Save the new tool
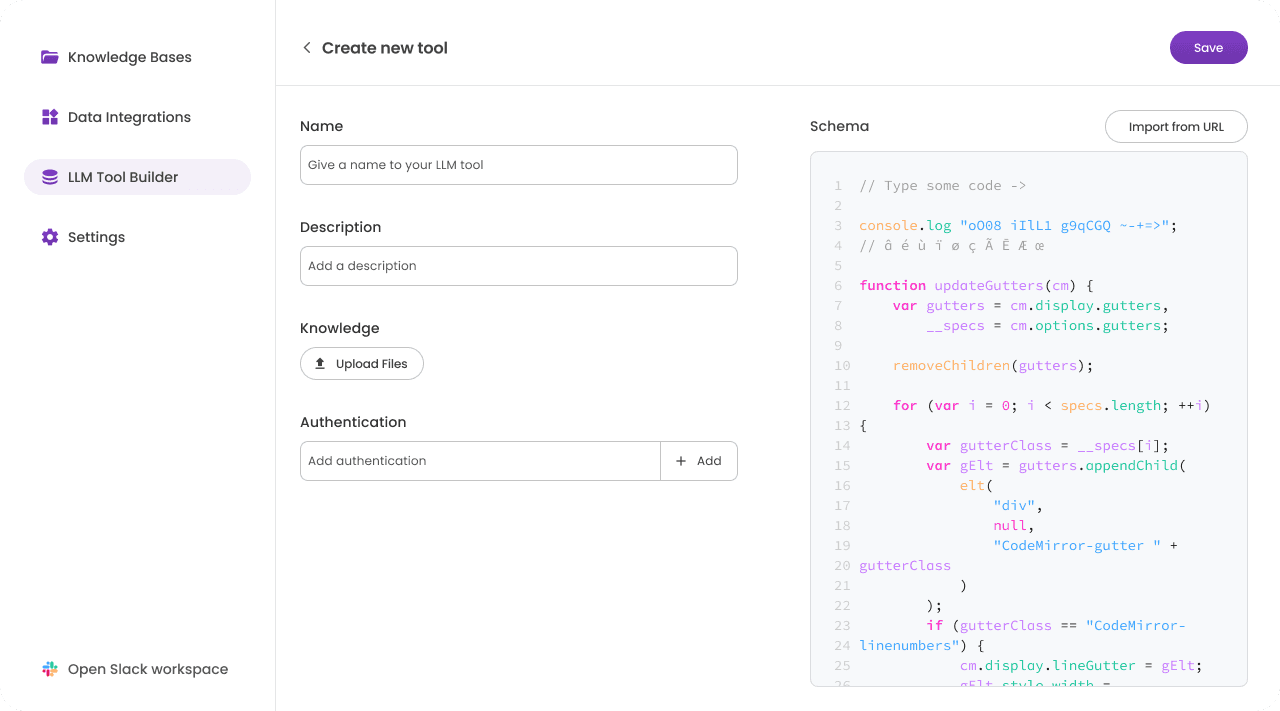Viewport: 1280px width, 711px height. [x=1208, y=48]
